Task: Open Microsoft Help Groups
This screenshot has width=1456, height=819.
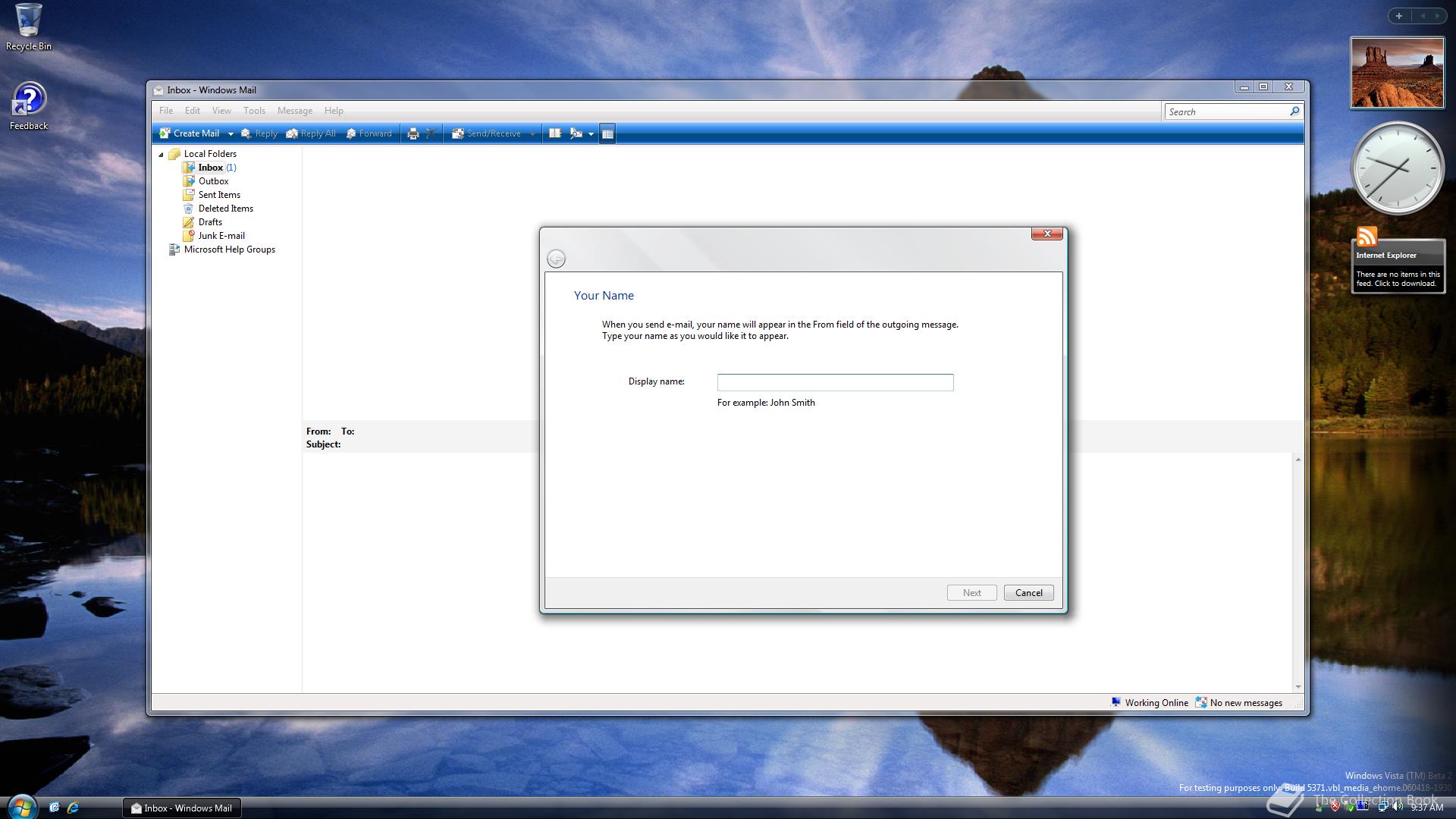Action: click(x=229, y=249)
